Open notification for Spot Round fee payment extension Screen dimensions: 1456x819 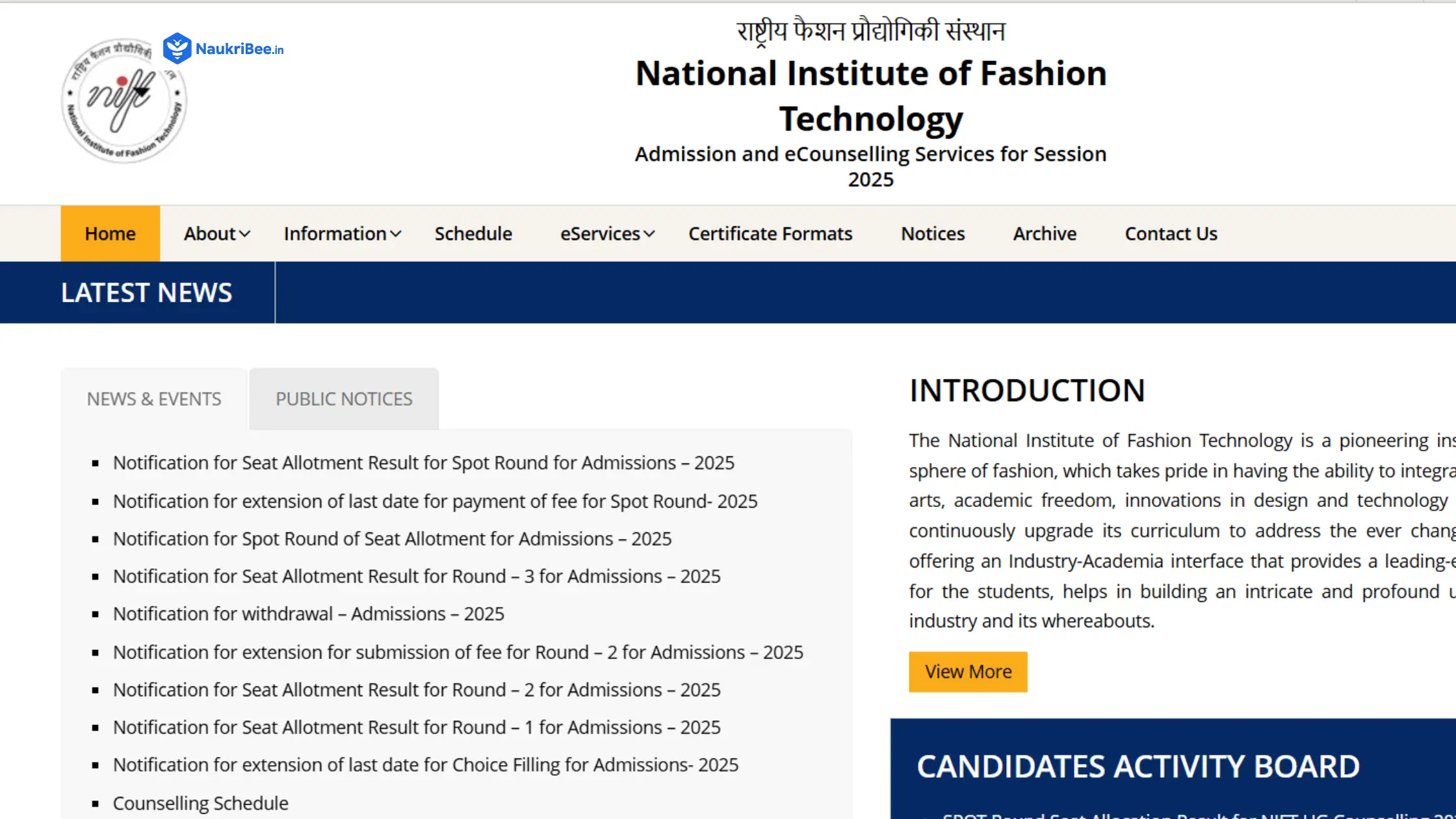(435, 500)
